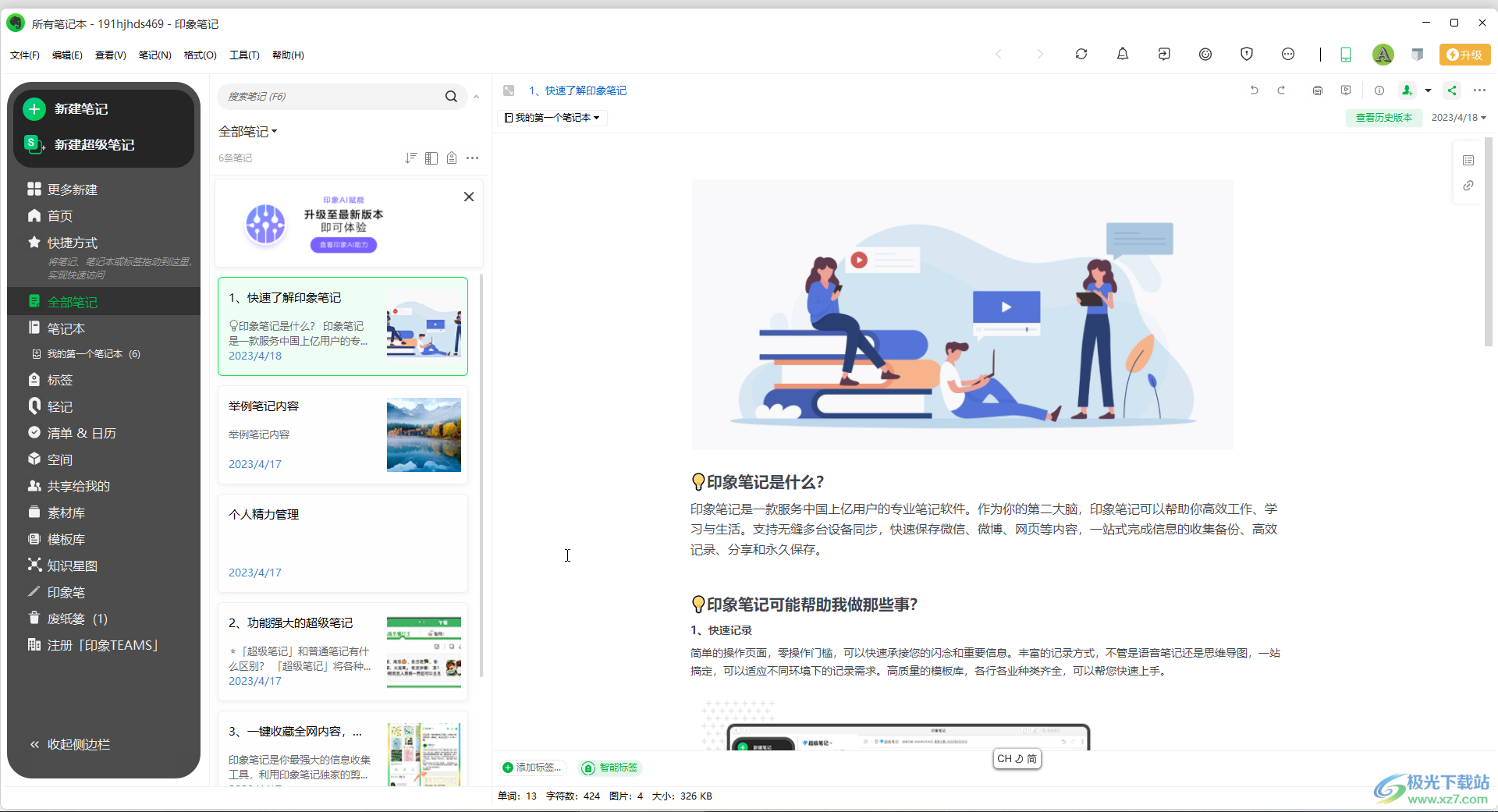The image size is (1498, 812).
Task: Click the orange 升级 upgrade button
Action: point(1464,55)
